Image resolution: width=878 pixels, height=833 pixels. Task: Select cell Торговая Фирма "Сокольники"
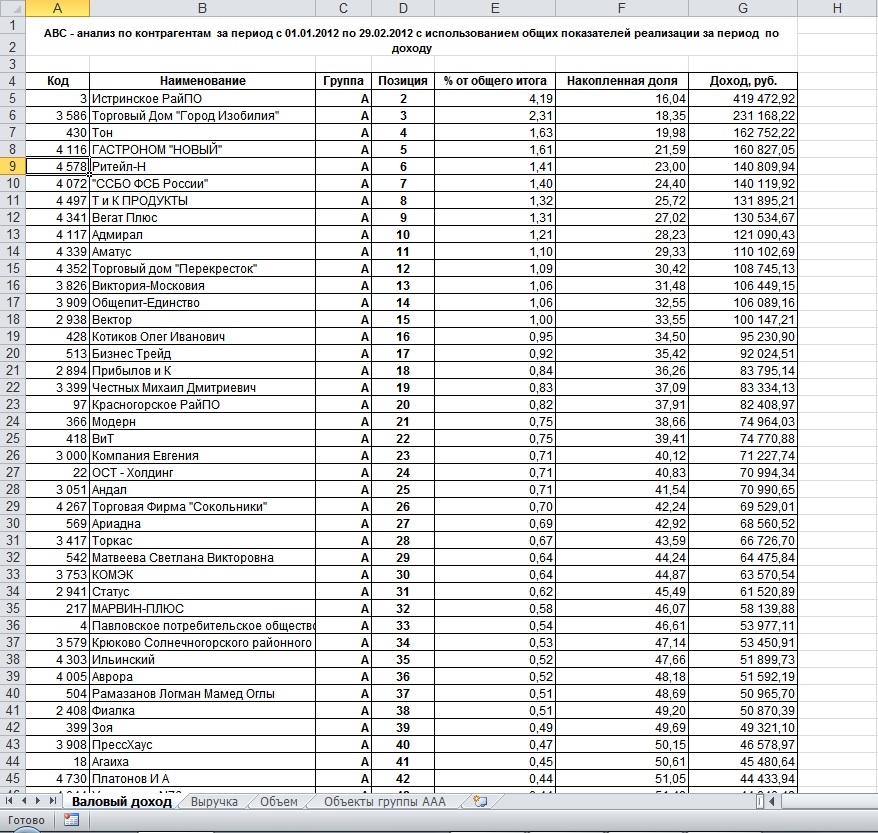[x=202, y=506]
